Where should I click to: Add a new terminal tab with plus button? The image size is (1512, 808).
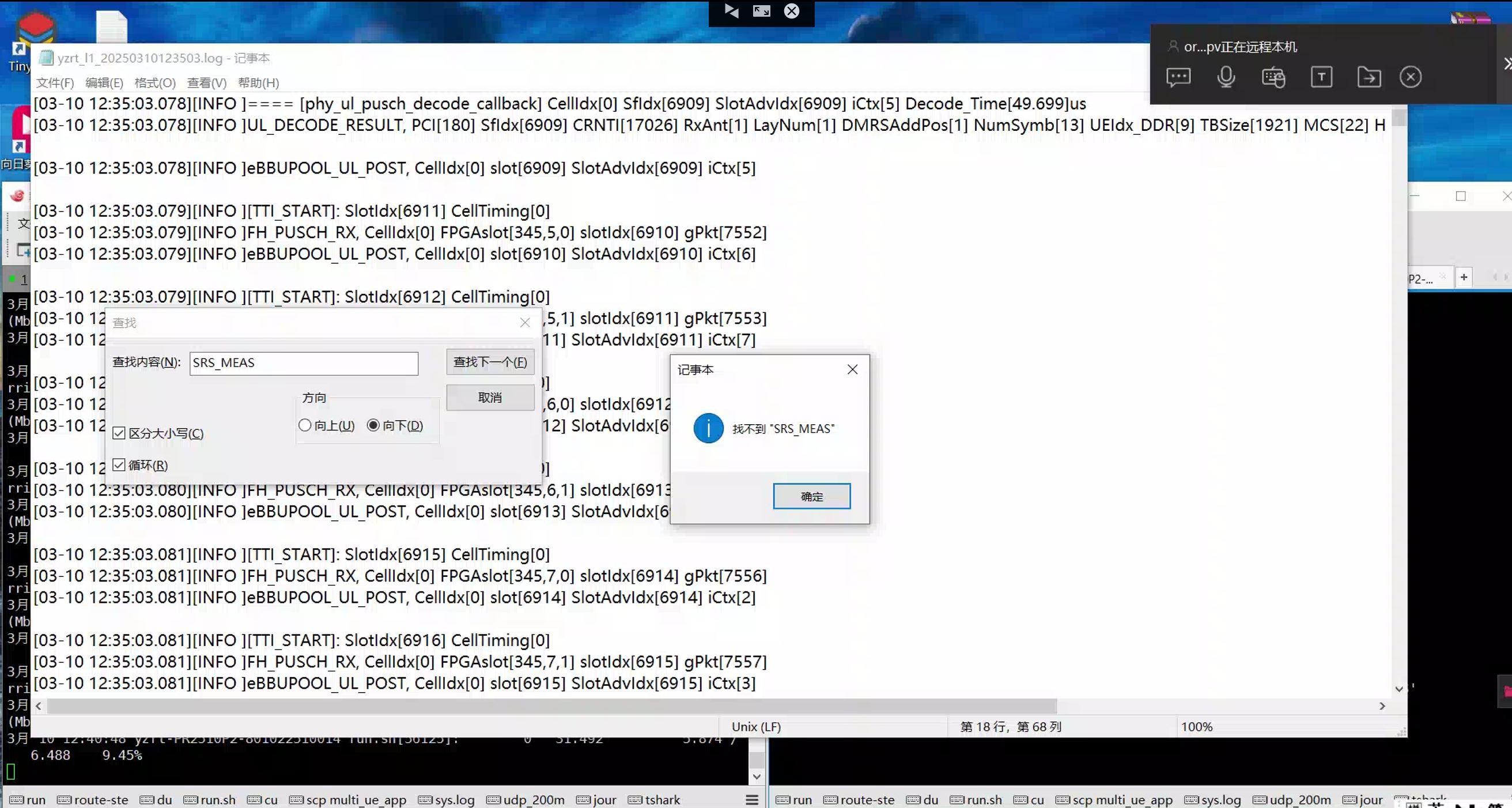pyautogui.click(x=1464, y=277)
